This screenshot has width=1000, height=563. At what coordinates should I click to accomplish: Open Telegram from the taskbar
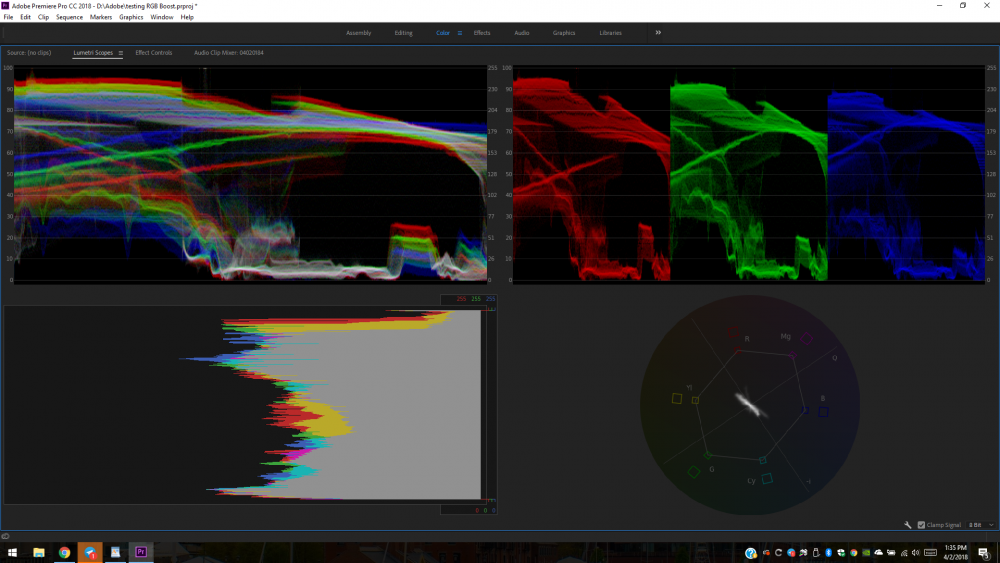coord(90,552)
